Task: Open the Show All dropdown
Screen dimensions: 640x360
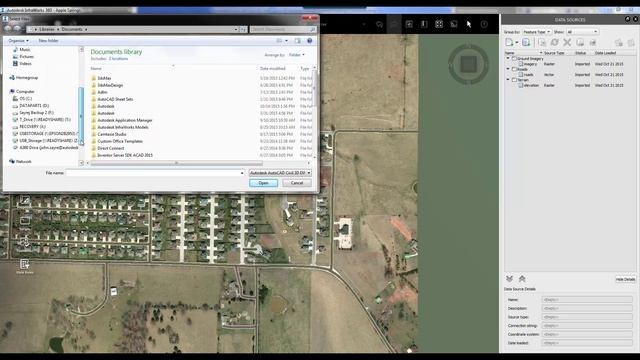Action: (582, 32)
